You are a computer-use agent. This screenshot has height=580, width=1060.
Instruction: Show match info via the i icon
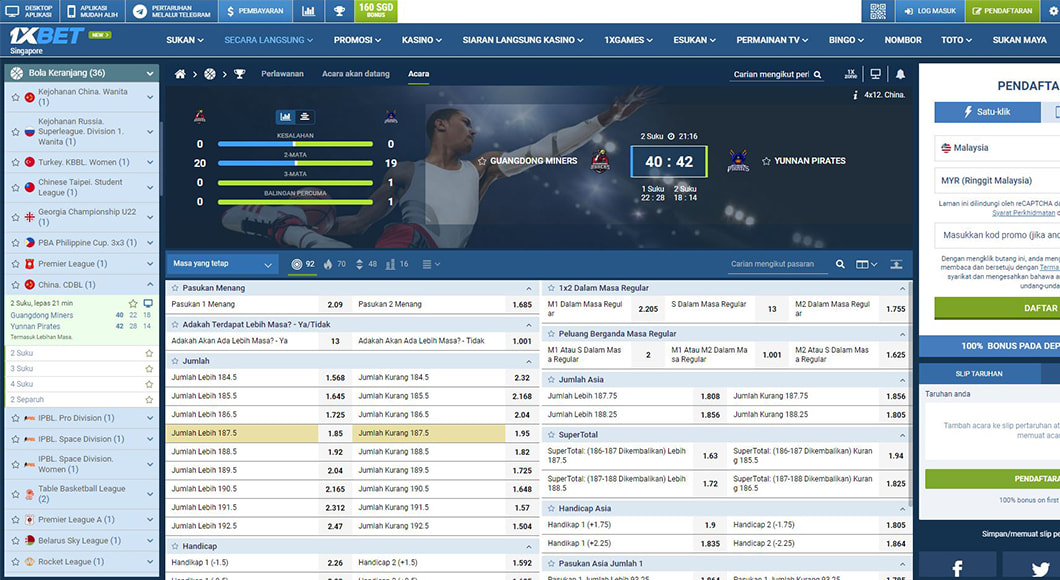pyautogui.click(x=855, y=95)
